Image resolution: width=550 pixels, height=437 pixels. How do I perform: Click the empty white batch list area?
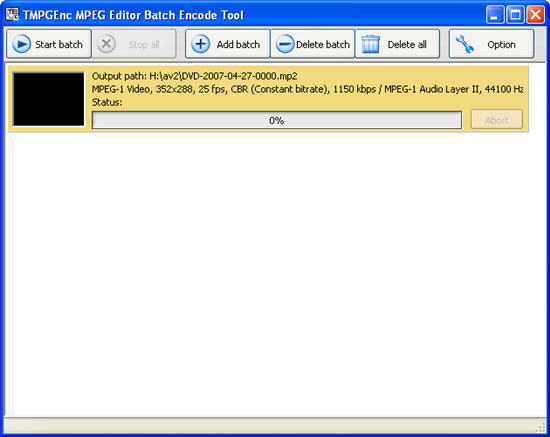275,274
